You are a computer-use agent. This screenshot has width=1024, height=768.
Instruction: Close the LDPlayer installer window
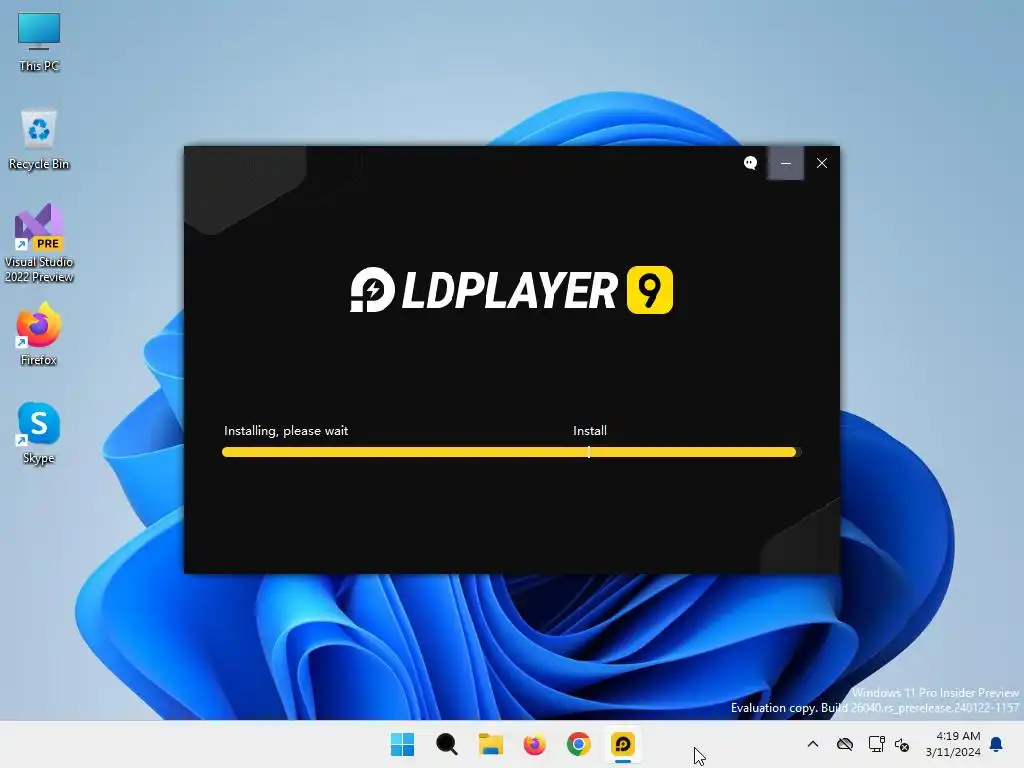[x=822, y=163]
